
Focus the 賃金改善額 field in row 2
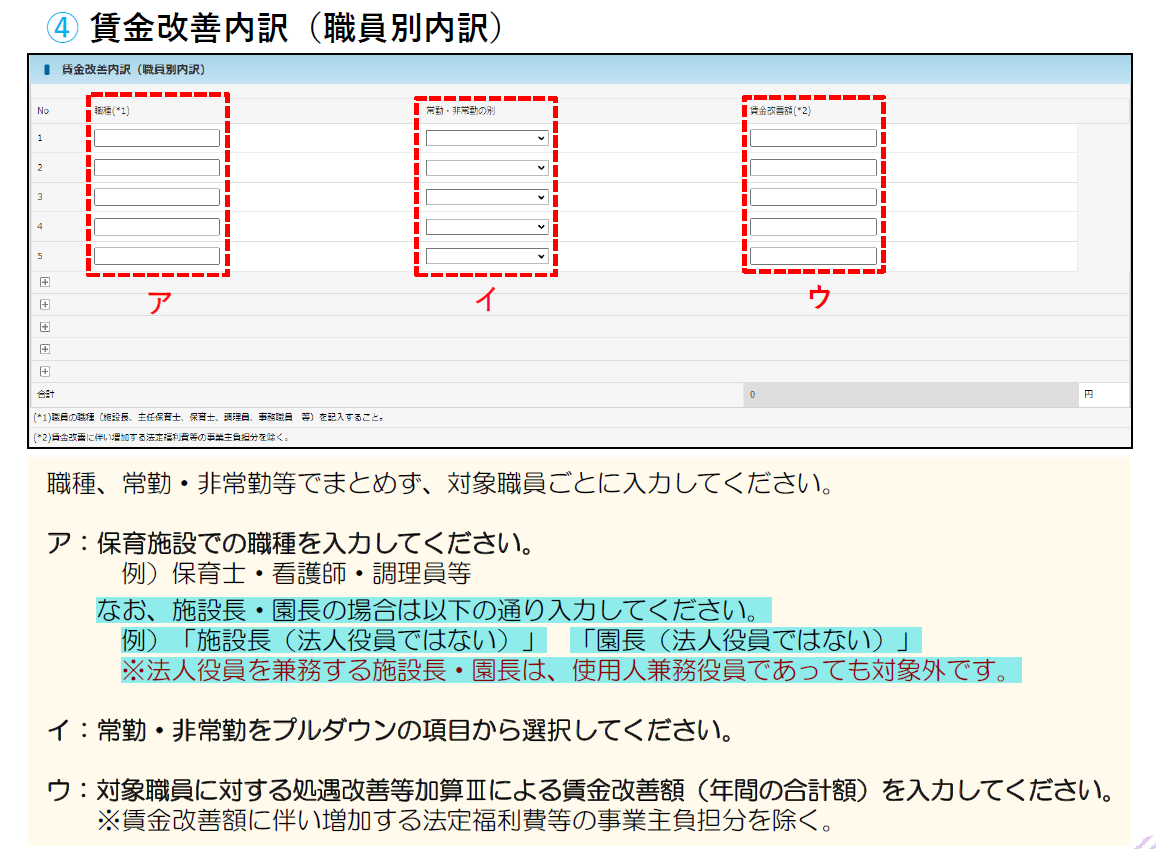tap(813, 168)
